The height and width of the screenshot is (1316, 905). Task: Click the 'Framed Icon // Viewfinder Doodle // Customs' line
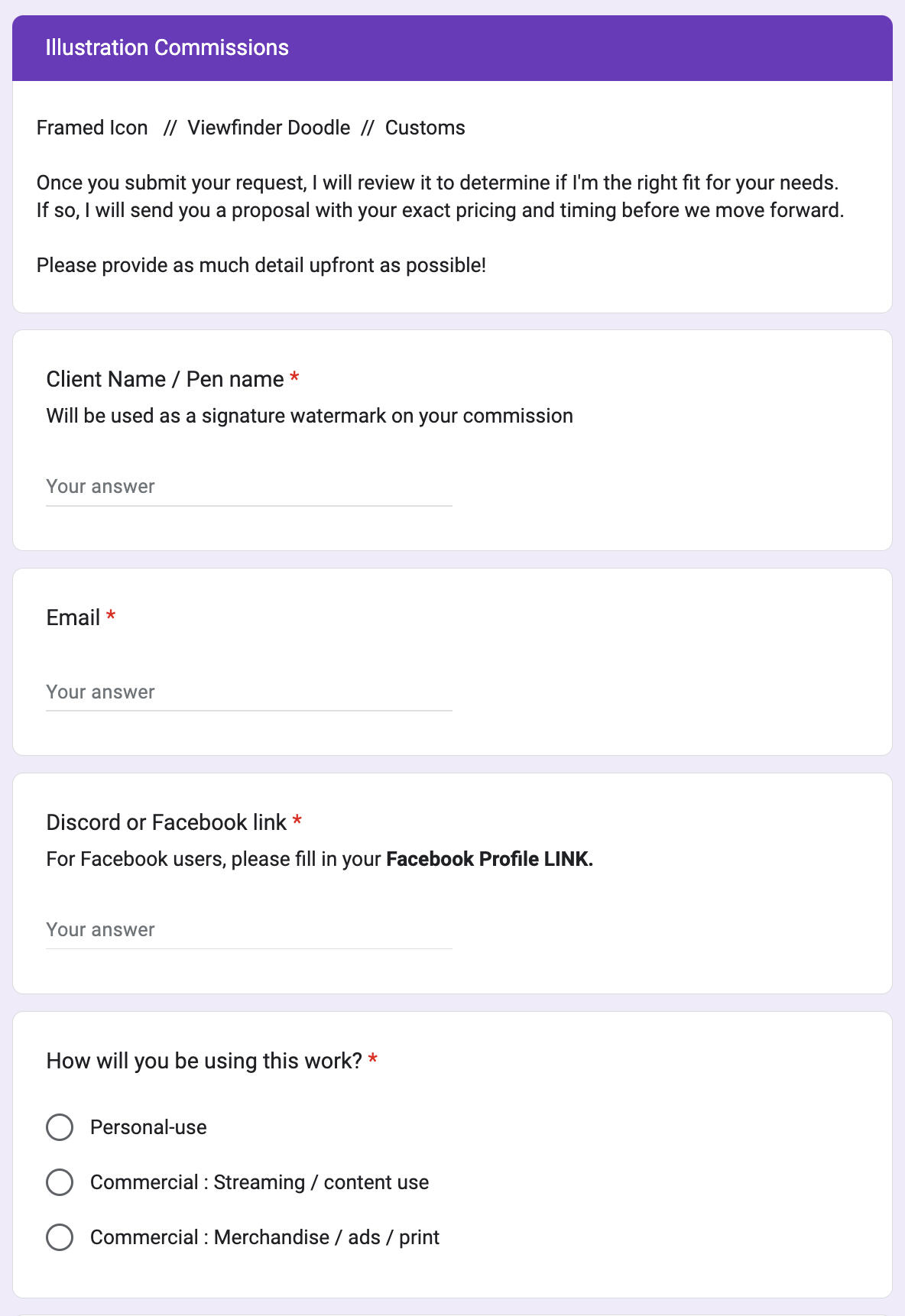[251, 128]
